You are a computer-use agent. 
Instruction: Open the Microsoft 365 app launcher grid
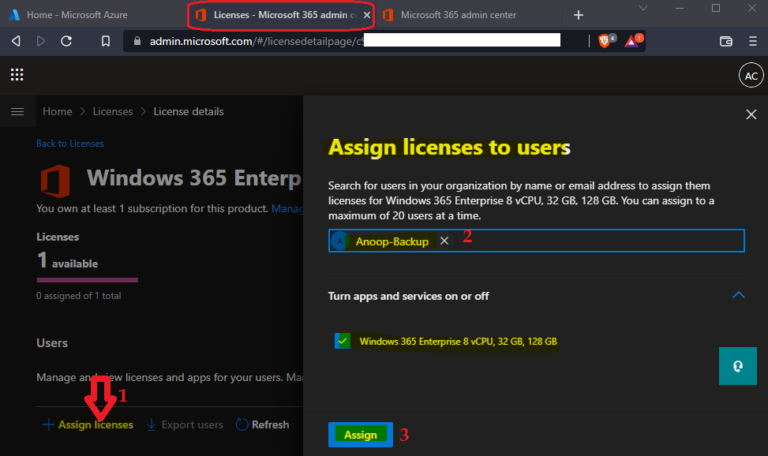click(17, 74)
